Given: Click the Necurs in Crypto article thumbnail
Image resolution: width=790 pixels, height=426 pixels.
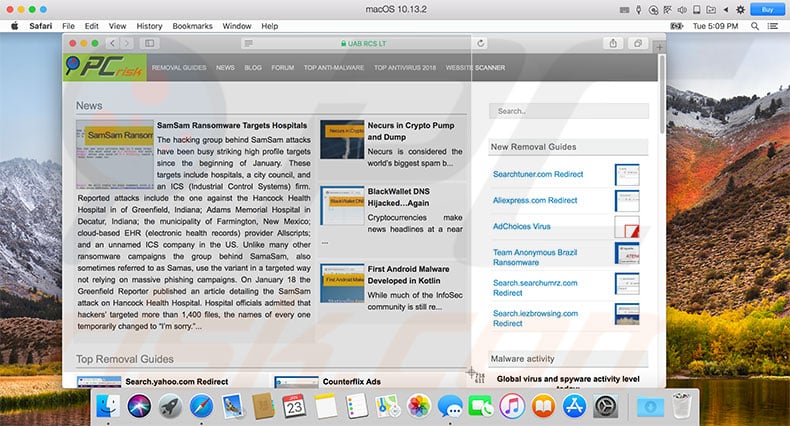Looking at the screenshot, I should coord(342,139).
